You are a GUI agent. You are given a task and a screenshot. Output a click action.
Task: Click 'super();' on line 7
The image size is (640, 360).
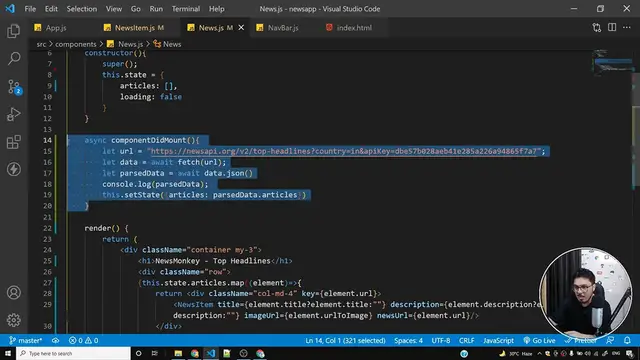pyautogui.click(x=120, y=64)
